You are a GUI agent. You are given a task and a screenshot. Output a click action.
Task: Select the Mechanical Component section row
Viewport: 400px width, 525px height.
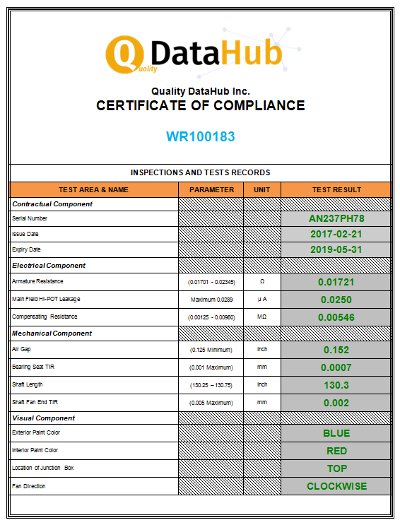(x=200, y=333)
